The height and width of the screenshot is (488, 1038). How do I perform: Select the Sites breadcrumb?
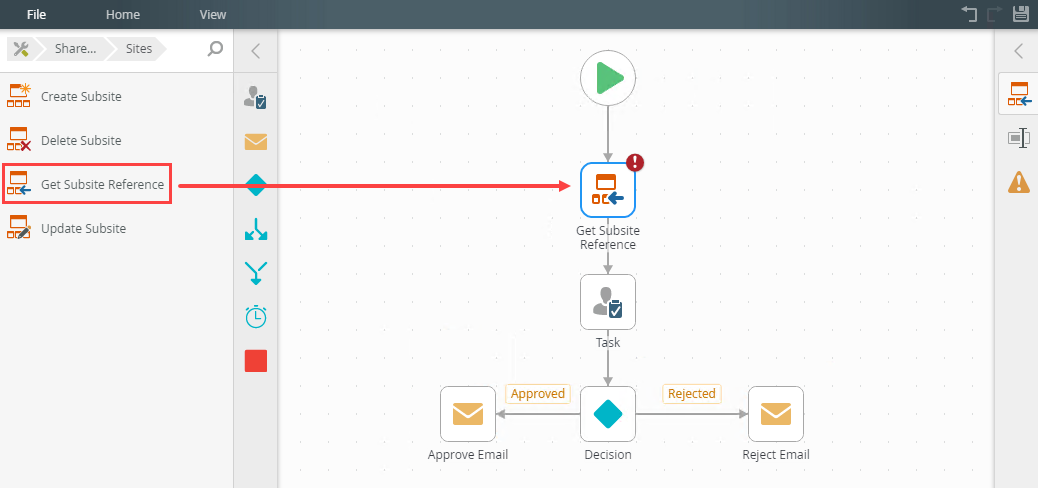(138, 49)
